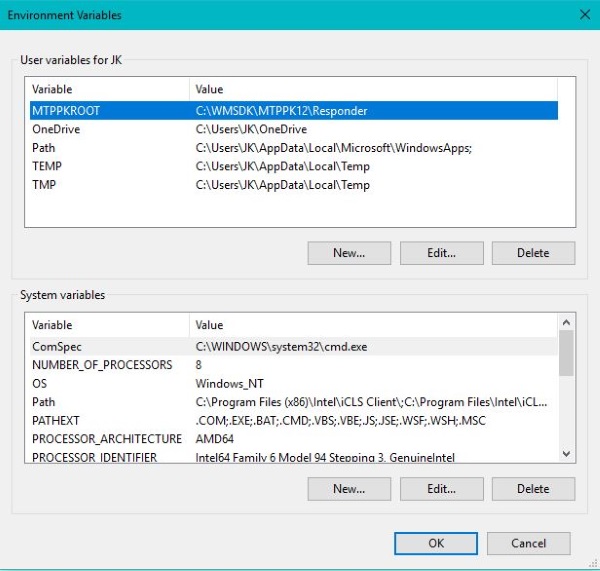The image size is (600, 571).
Task: Select the OneDrive user variable
Action: coord(293,129)
